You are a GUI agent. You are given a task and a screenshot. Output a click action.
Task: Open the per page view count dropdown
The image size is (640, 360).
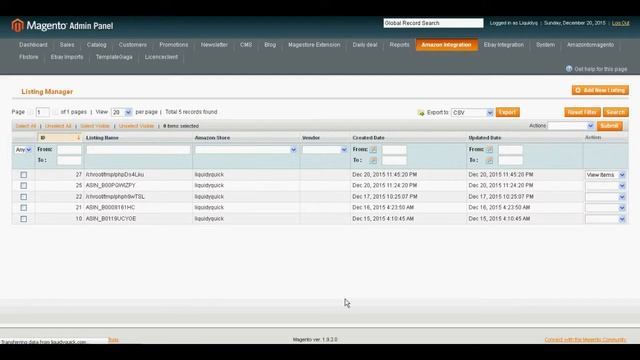click(122, 112)
